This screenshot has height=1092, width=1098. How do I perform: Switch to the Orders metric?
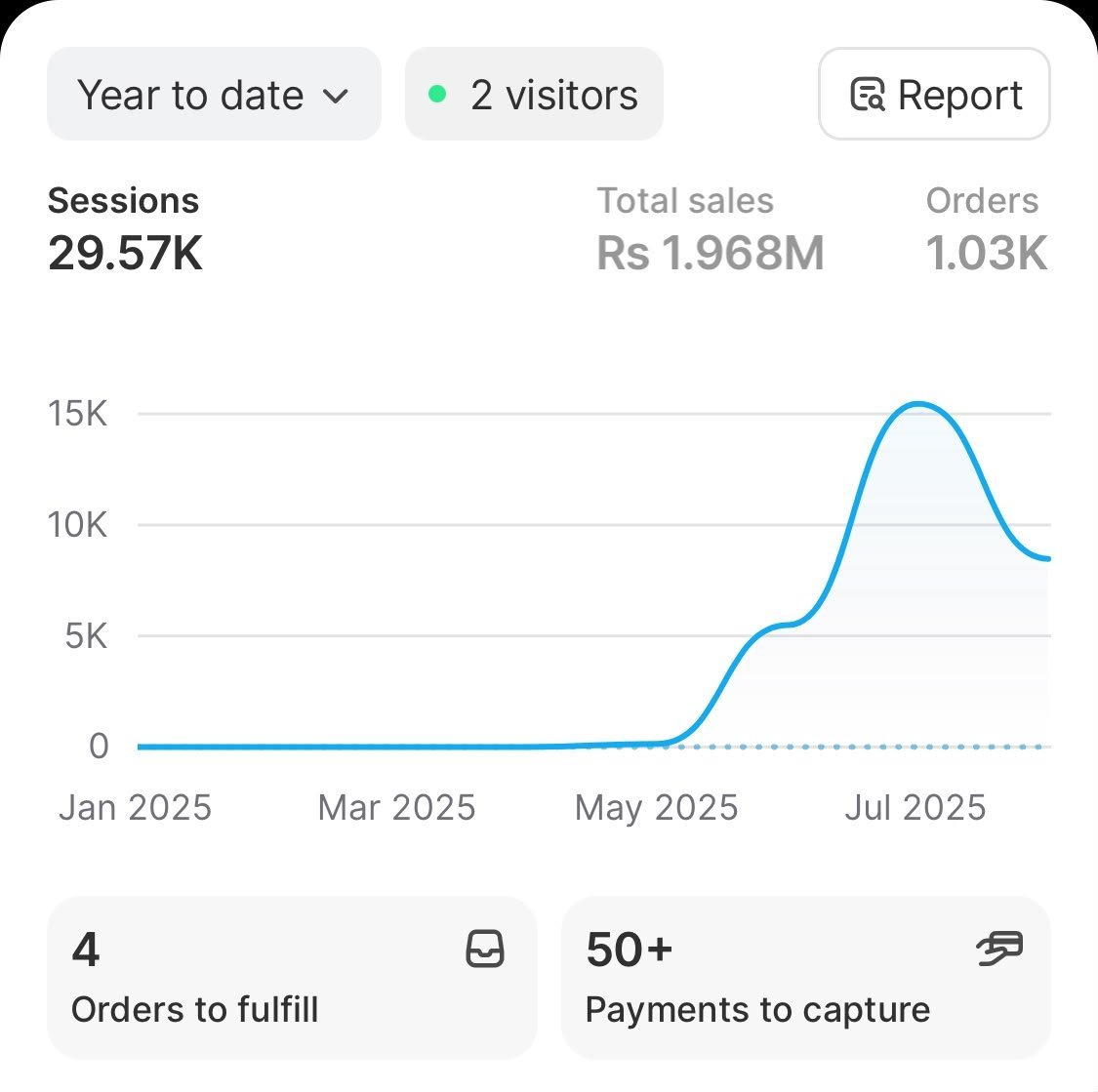click(987, 228)
